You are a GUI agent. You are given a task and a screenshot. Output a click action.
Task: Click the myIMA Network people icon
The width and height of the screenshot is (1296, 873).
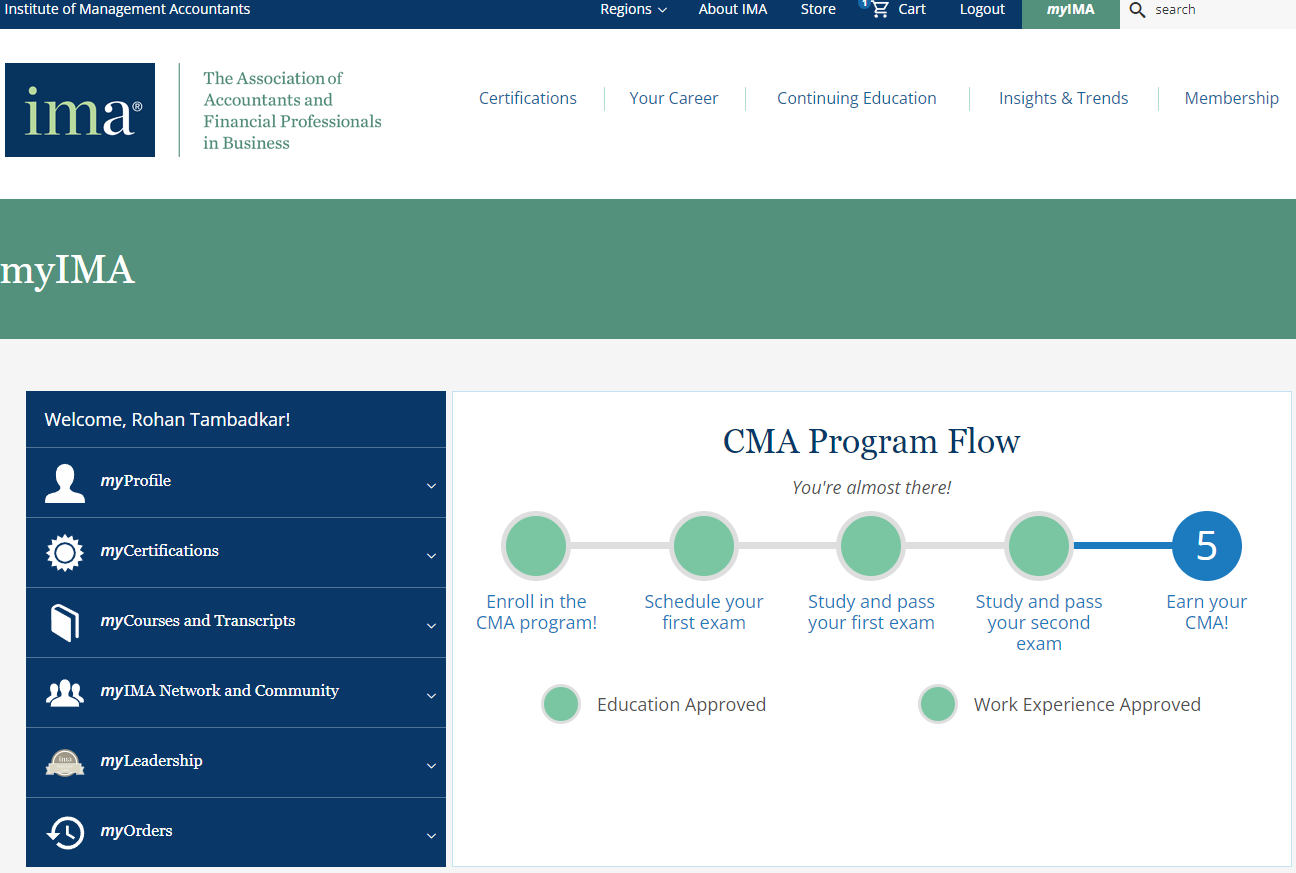[65, 693]
